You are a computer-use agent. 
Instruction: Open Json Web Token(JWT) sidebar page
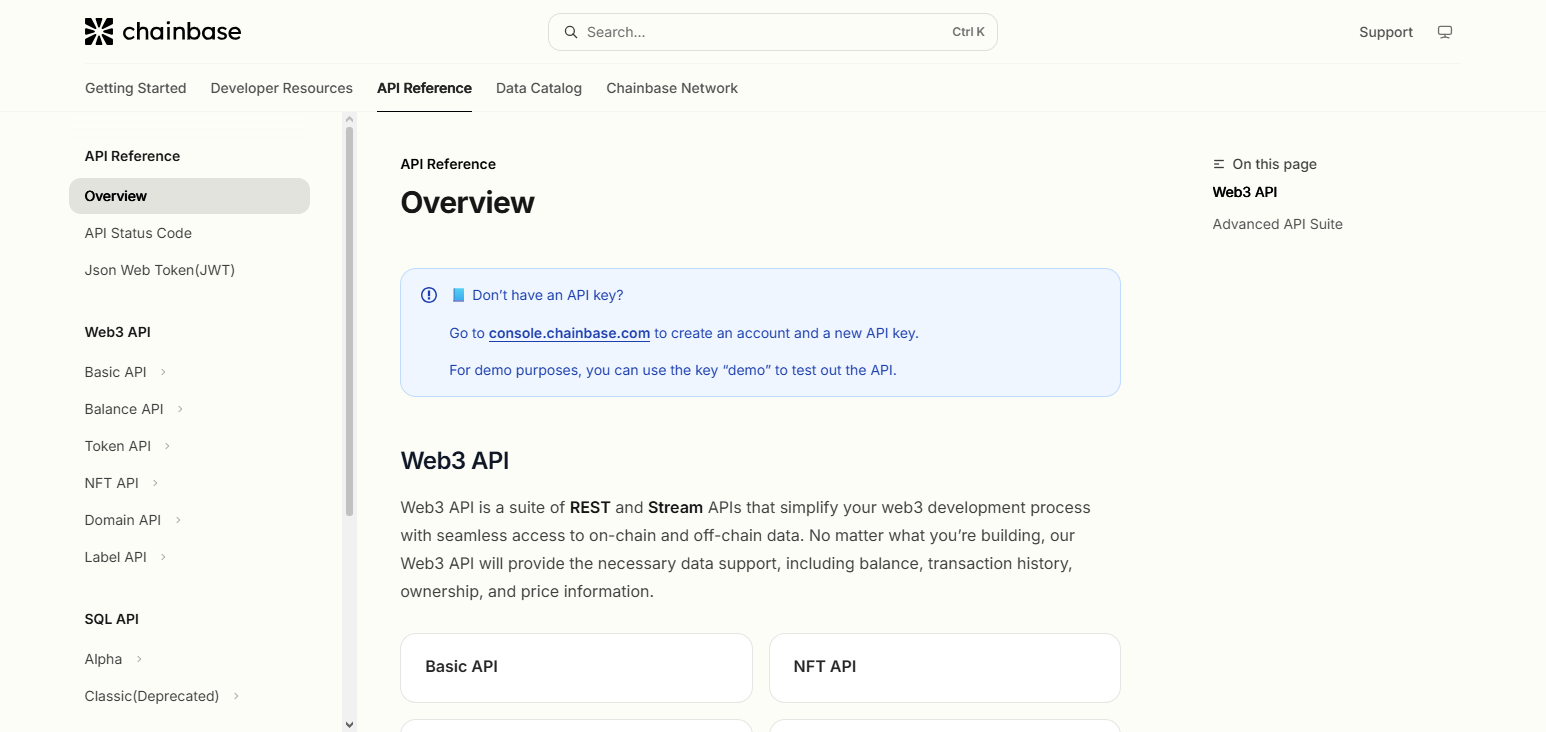tap(160, 270)
